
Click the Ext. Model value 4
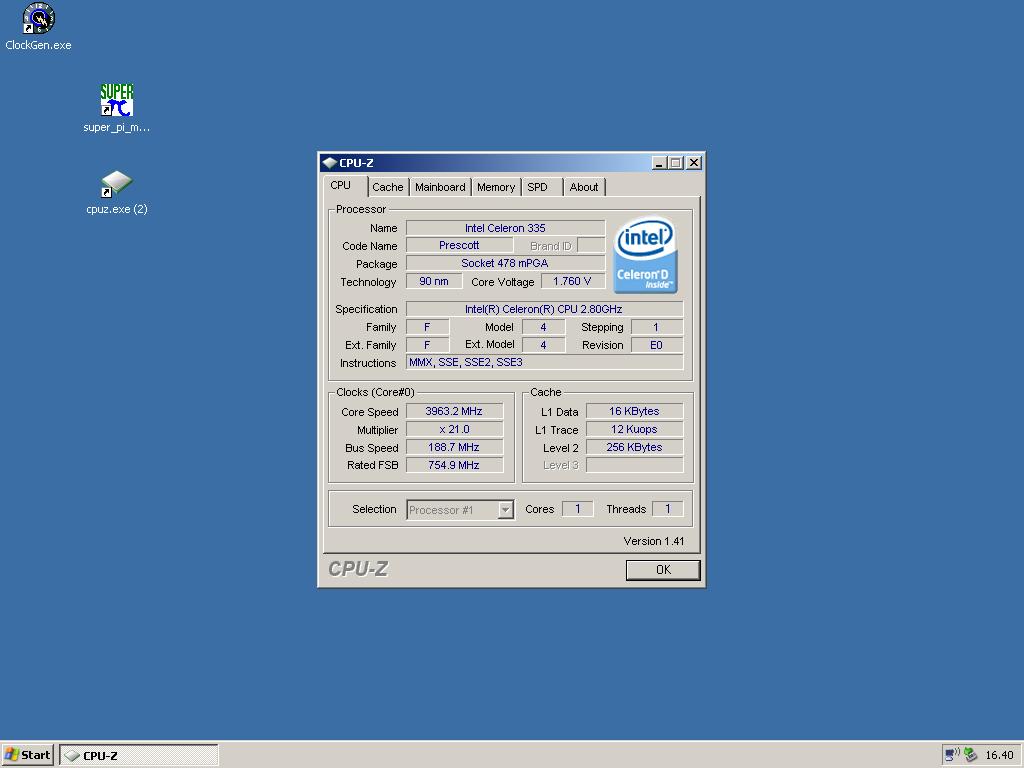[543, 345]
